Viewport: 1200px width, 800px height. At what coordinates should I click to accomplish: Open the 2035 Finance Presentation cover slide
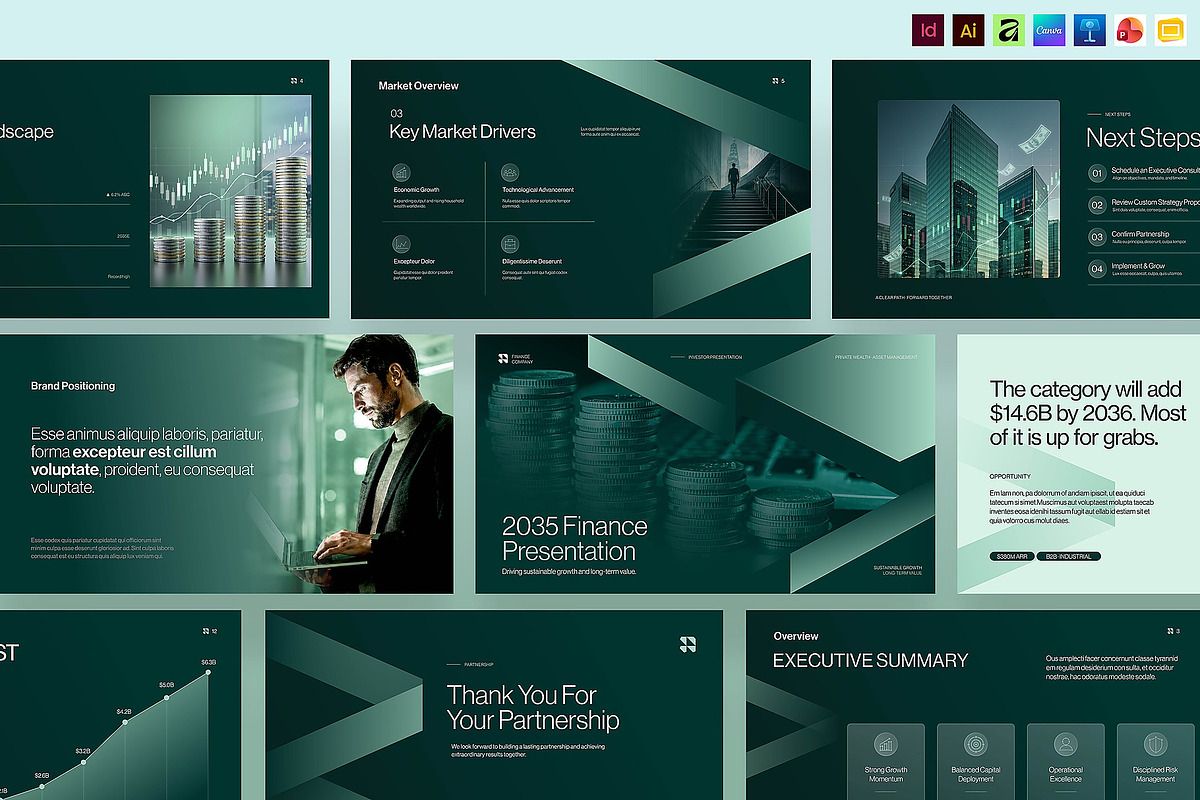pyautogui.click(x=705, y=464)
